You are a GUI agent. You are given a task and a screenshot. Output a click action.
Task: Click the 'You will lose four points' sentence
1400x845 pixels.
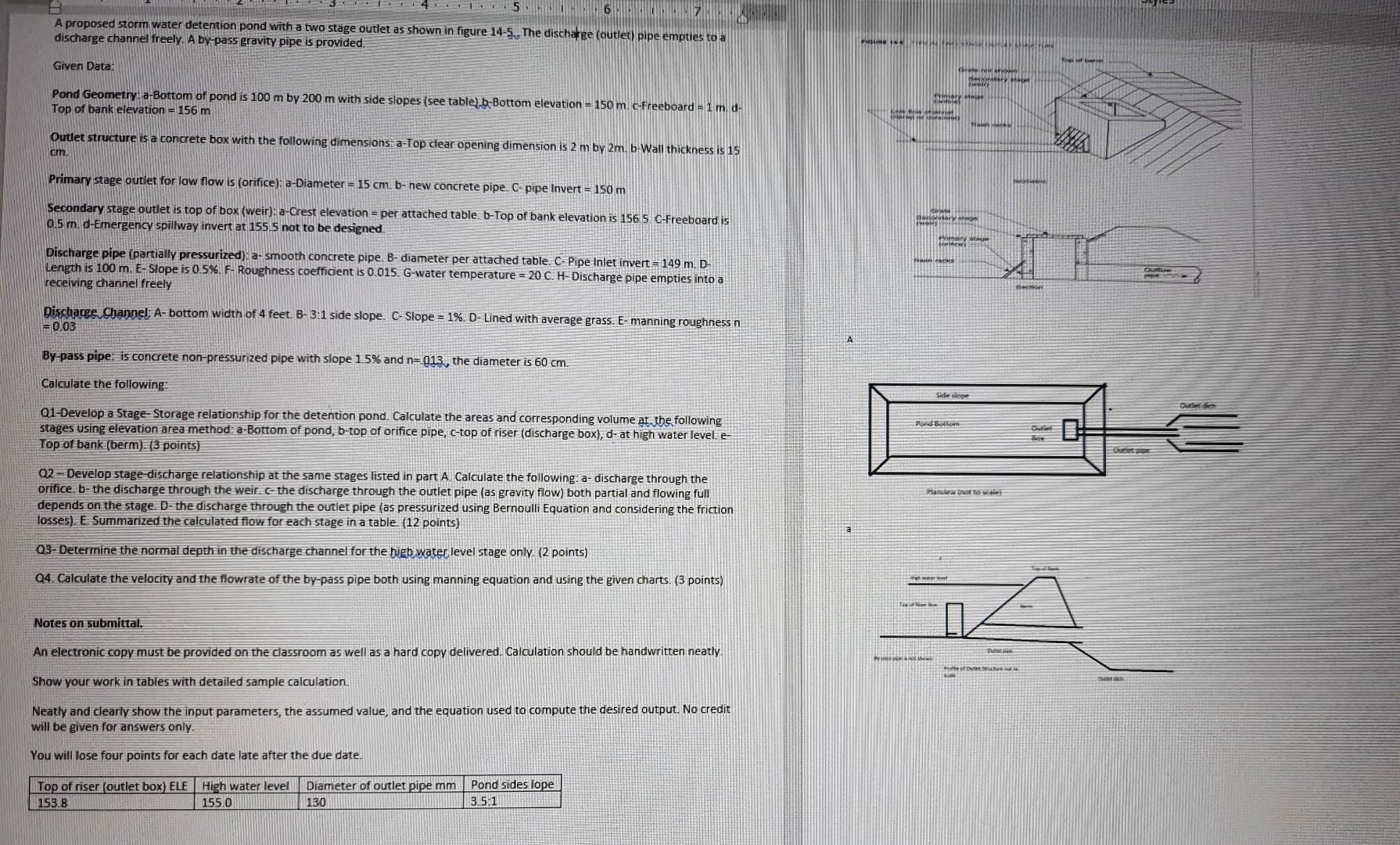pyautogui.click(x=196, y=755)
